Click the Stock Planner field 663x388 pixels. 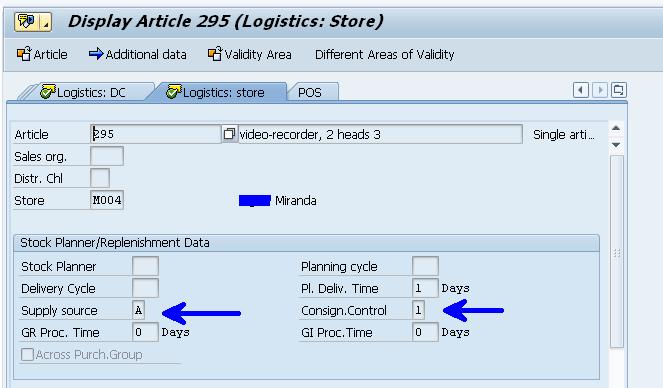145,267
